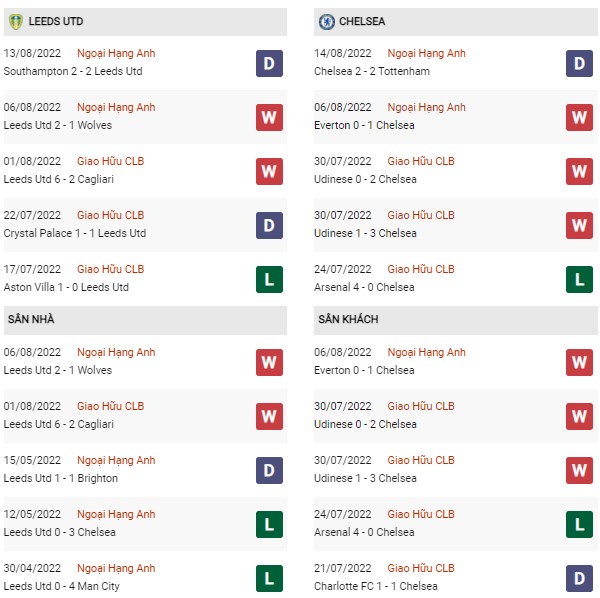
Task: Select the Everton 0-1 Chelsea match under Sân Khách
Action: coord(364,370)
